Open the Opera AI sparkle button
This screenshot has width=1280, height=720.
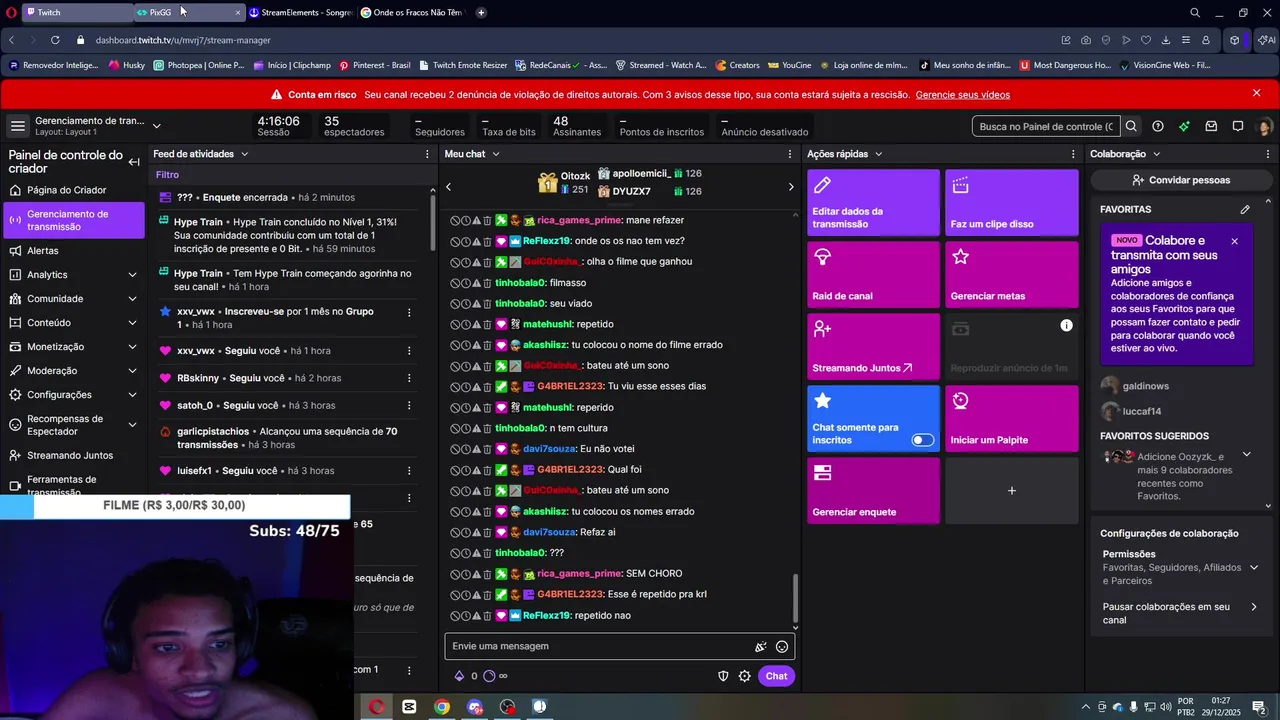(1267, 40)
